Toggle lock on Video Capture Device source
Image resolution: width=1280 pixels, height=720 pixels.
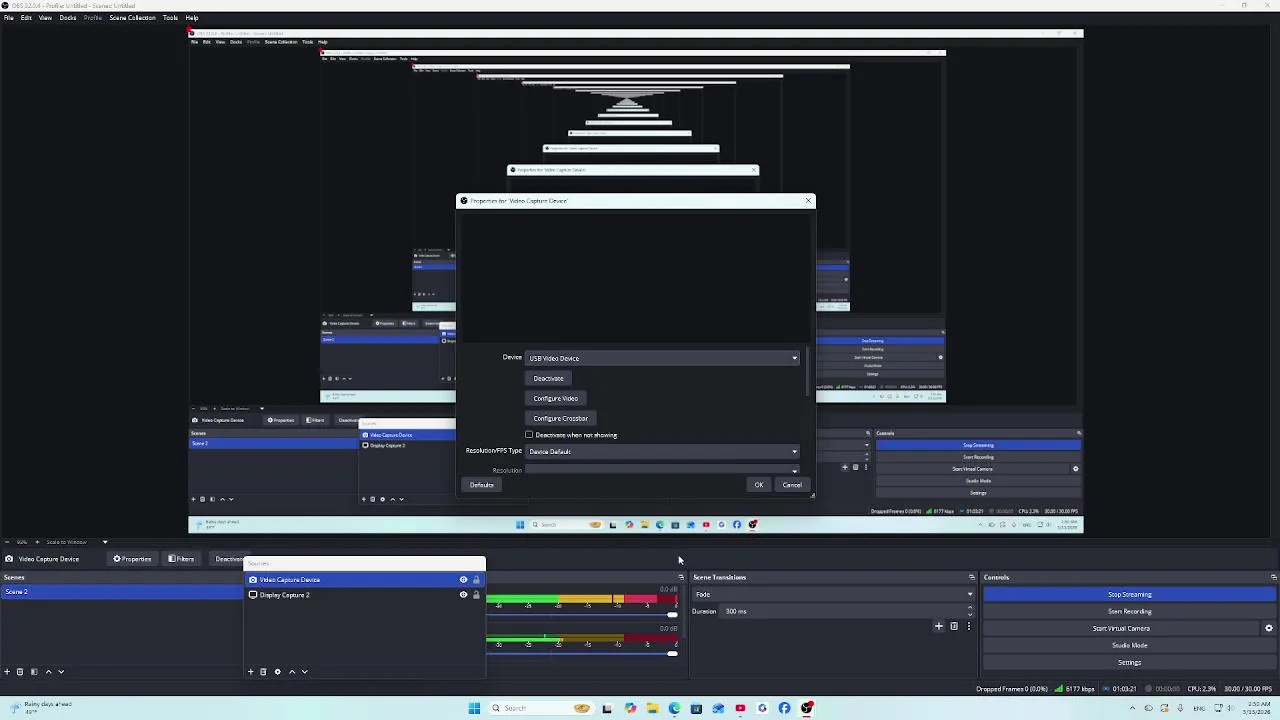pos(476,580)
